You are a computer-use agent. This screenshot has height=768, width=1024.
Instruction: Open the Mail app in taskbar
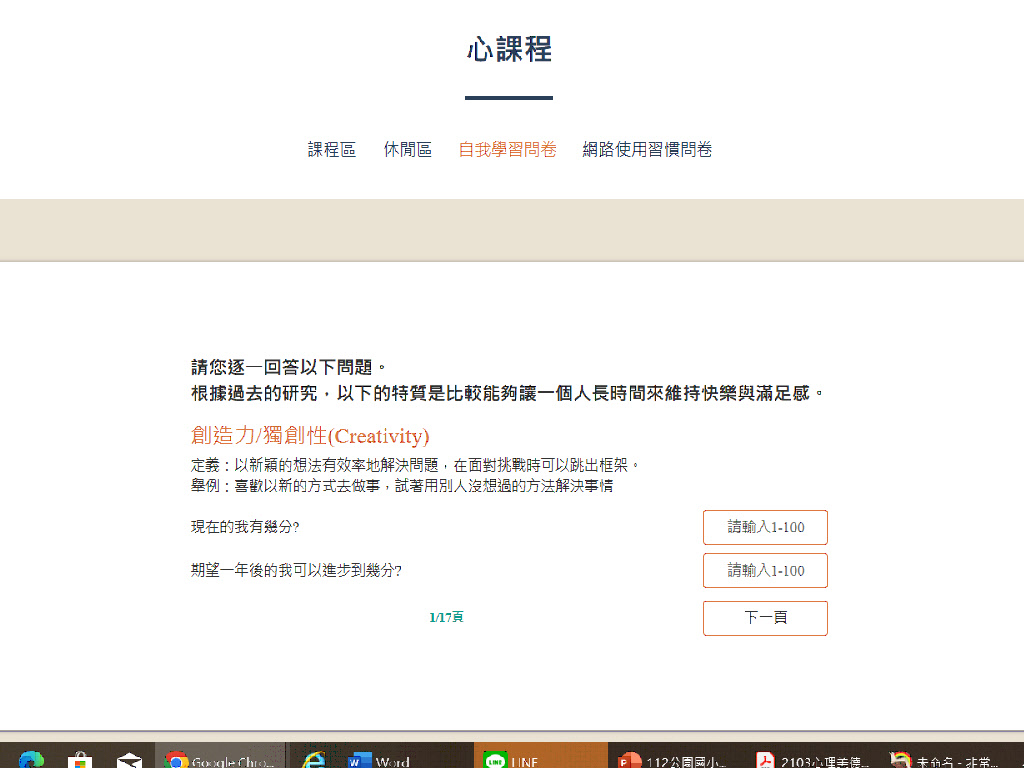(129, 760)
